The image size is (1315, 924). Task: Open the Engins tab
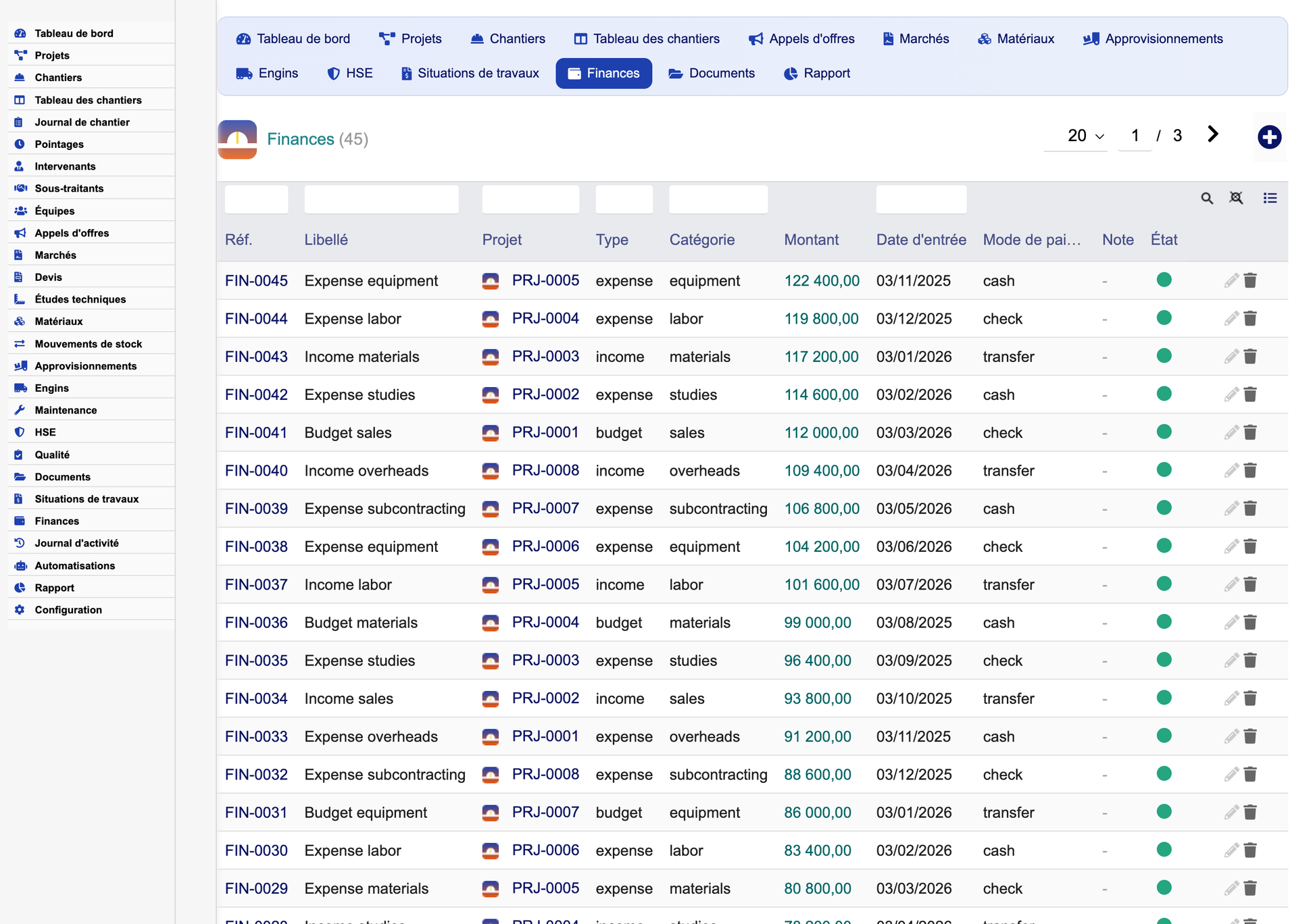(x=267, y=73)
